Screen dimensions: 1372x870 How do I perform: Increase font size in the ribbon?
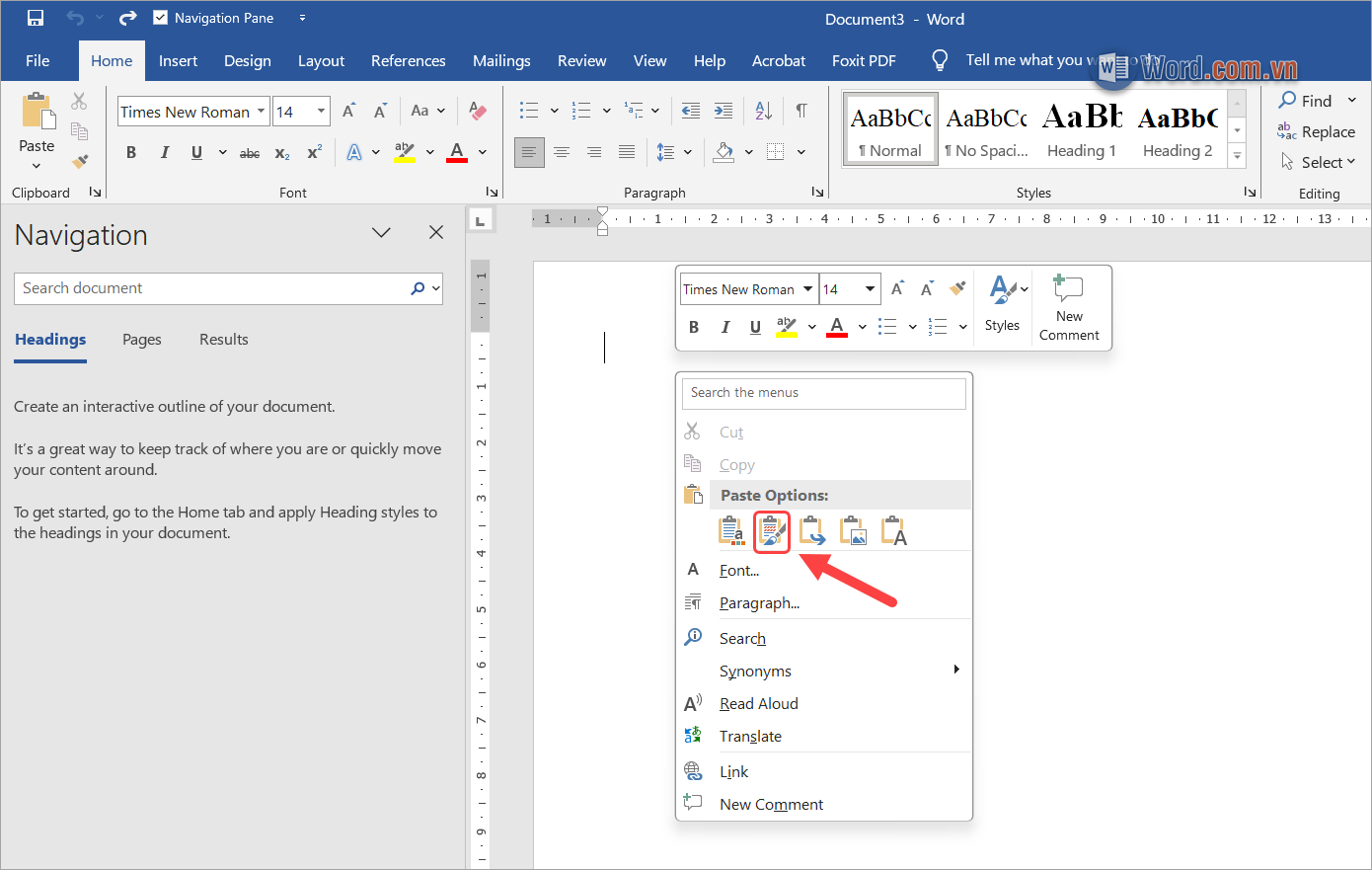(x=348, y=111)
